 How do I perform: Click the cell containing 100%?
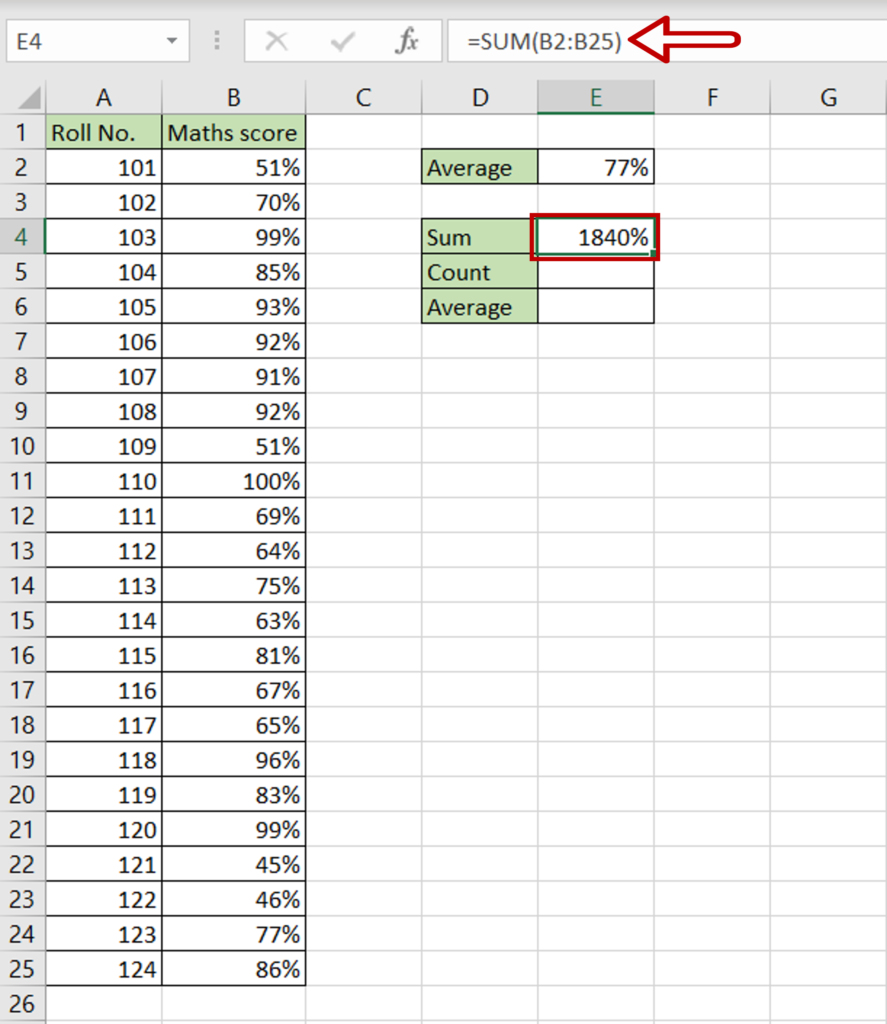(x=233, y=481)
